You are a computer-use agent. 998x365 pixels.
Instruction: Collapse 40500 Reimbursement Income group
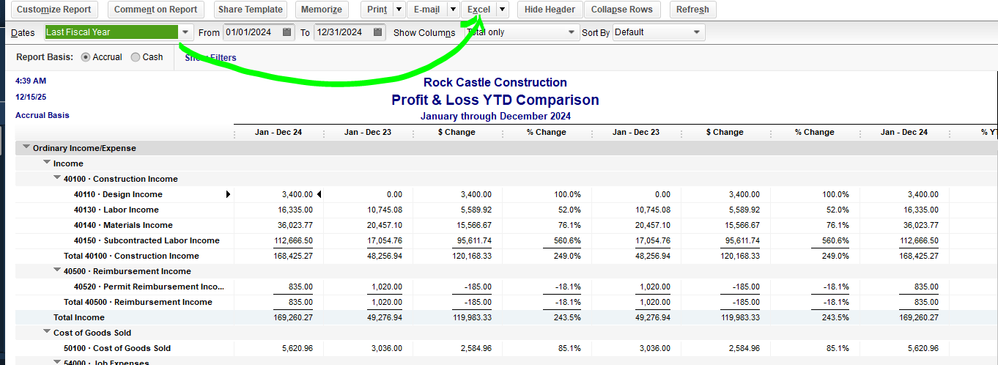(x=57, y=271)
